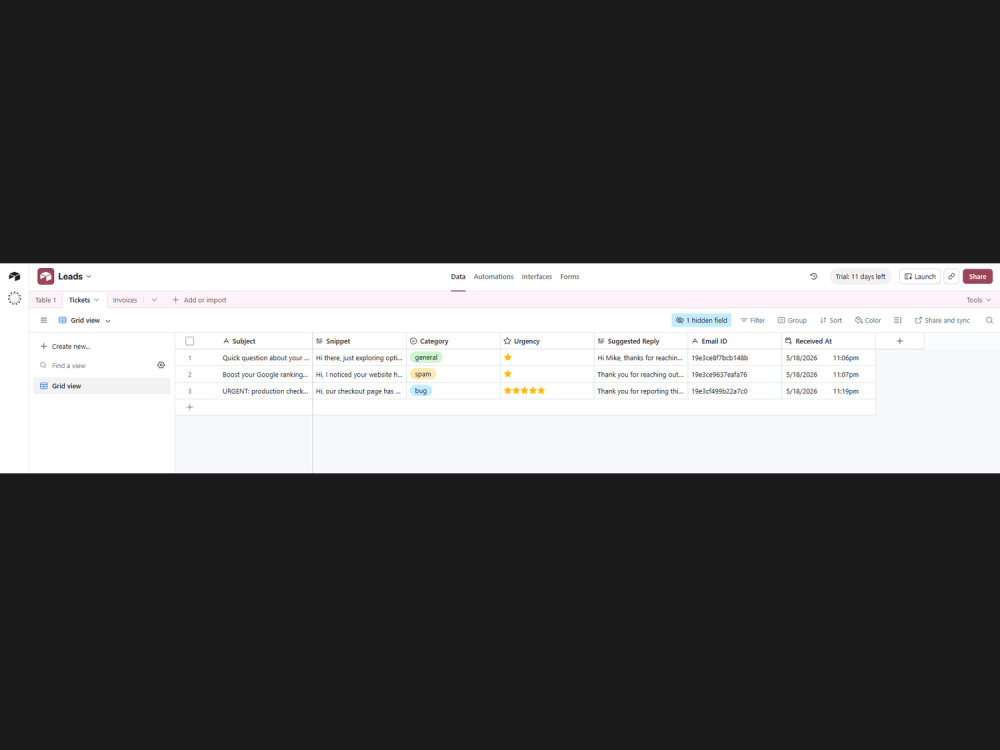Open the base history icon
The image size is (1000, 750).
(x=813, y=276)
